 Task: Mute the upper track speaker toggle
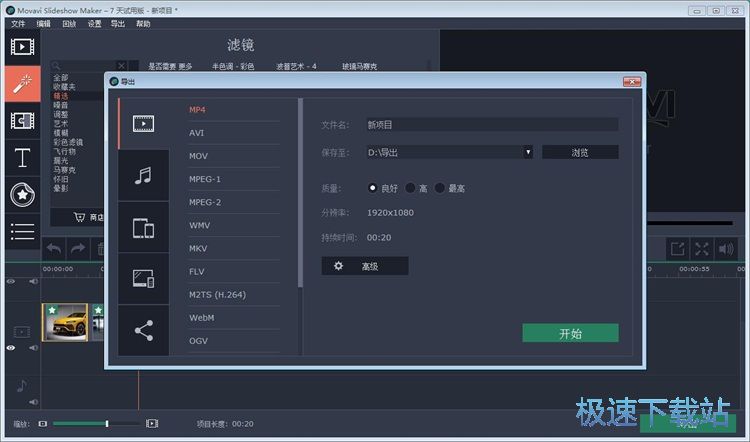(33, 281)
